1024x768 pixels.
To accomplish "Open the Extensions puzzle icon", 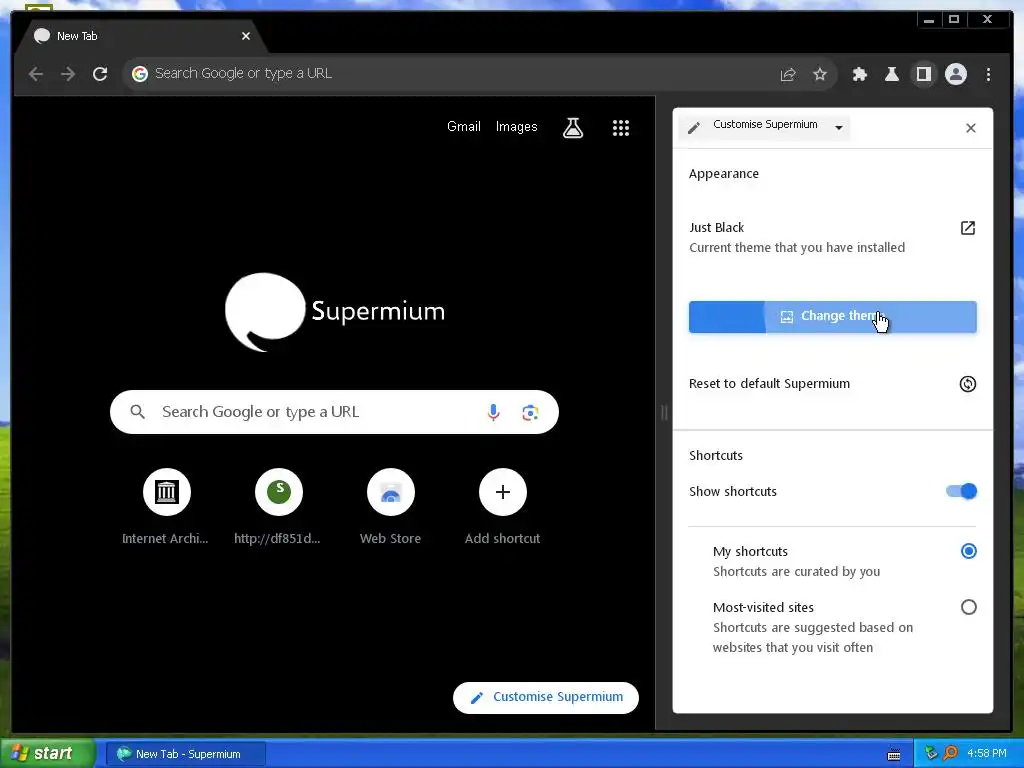I will (860, 74).
